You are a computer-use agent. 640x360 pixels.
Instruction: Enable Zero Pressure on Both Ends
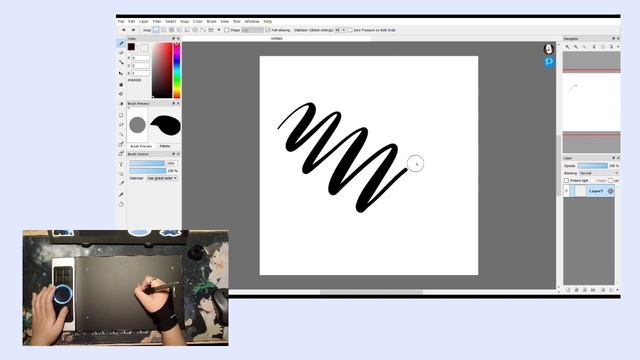(x=350, y=30)
